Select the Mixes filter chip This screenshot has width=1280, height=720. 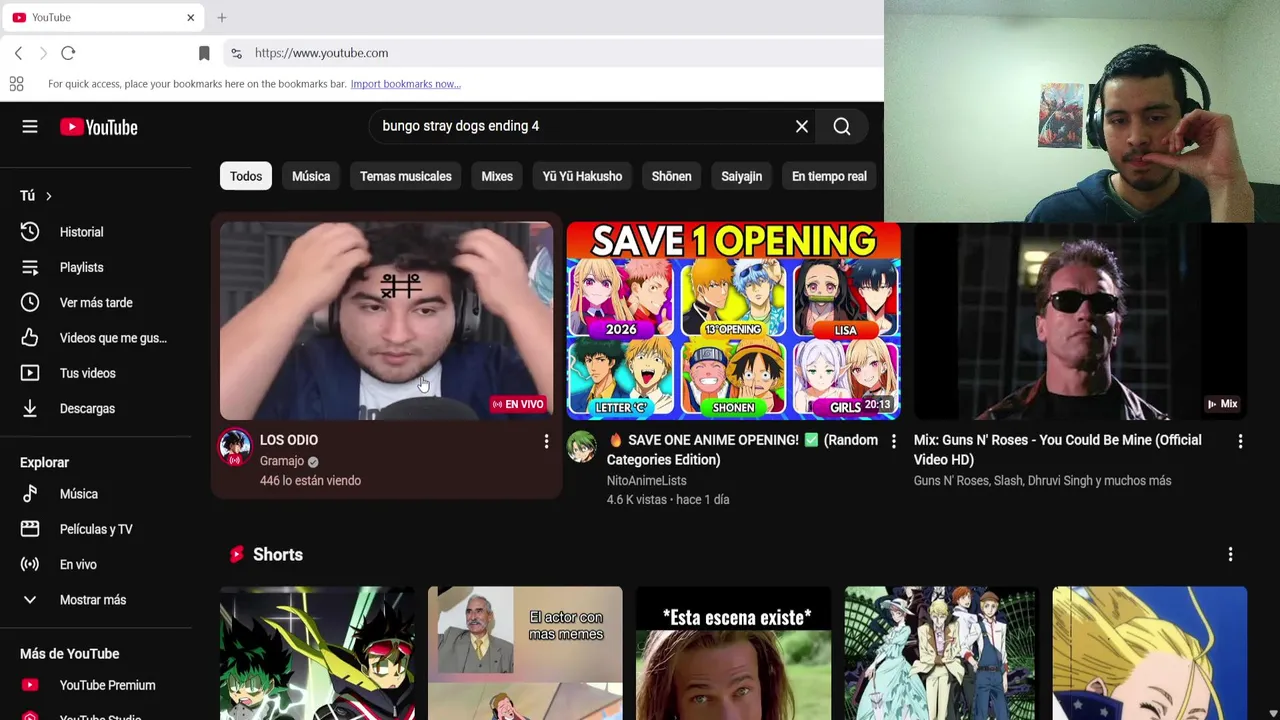[x=497, y=176]
